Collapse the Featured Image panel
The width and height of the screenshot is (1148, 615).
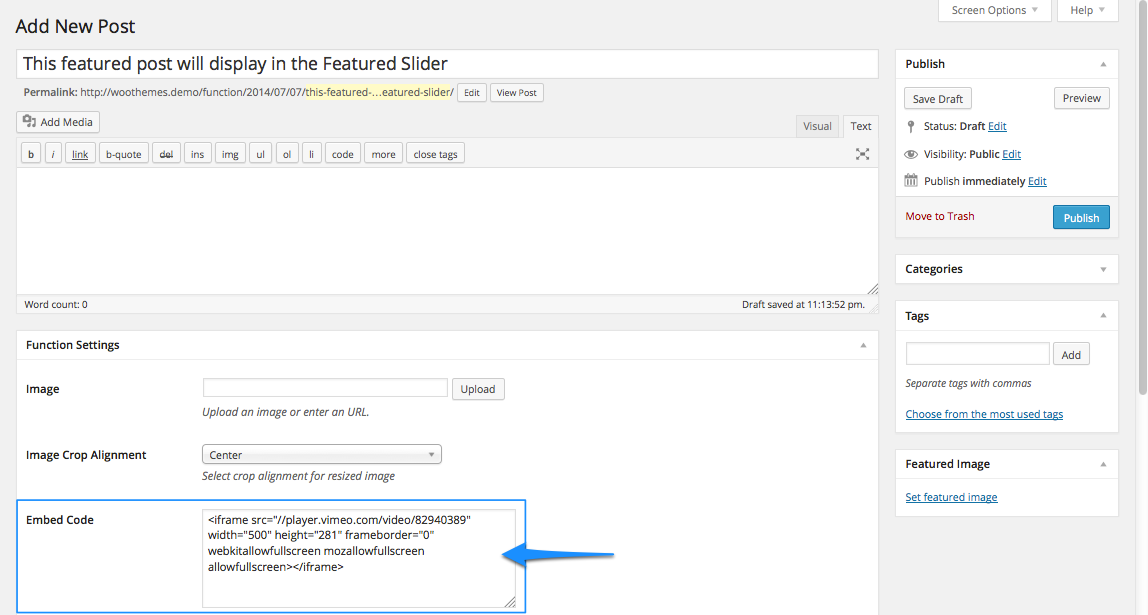tap(1103, 464)
